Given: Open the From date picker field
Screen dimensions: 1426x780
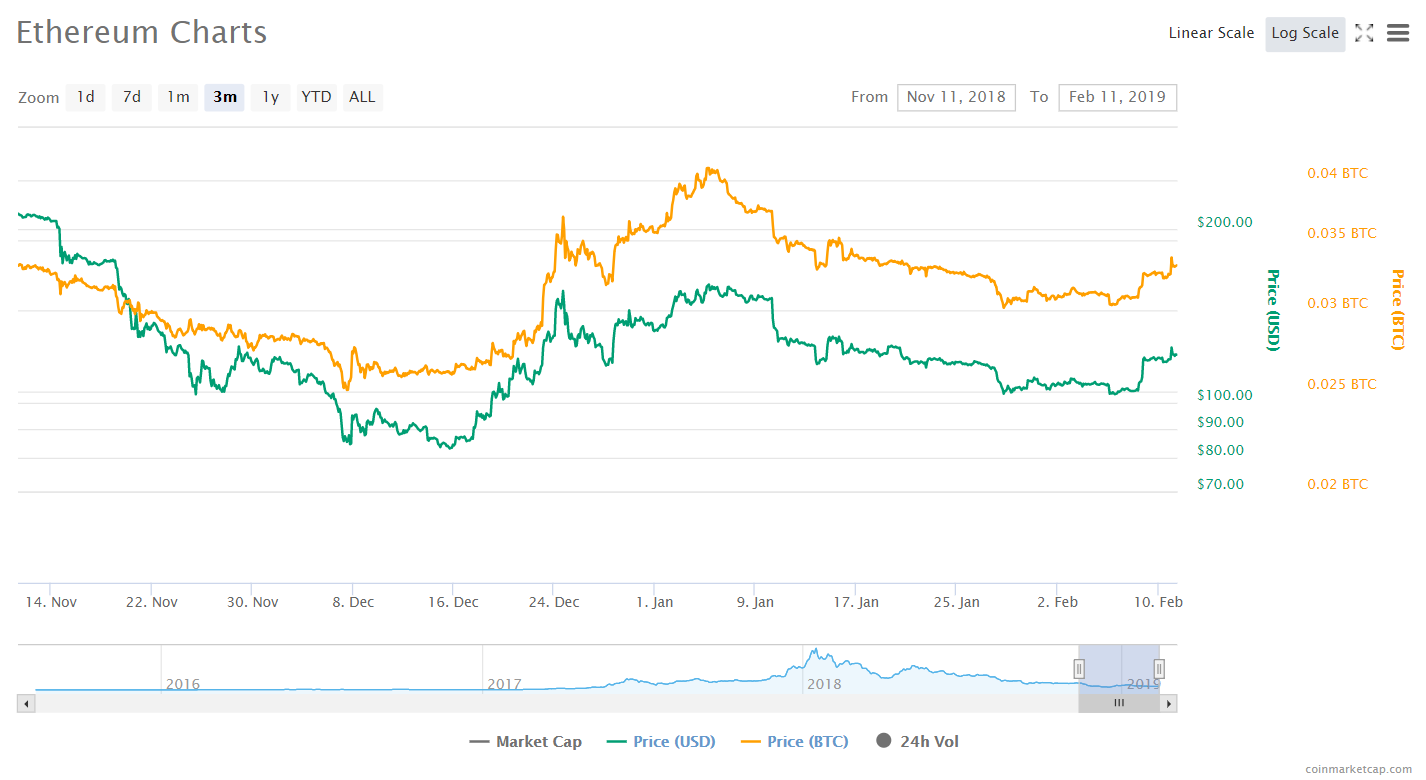Looking at the screenshot, I should 956,97.
